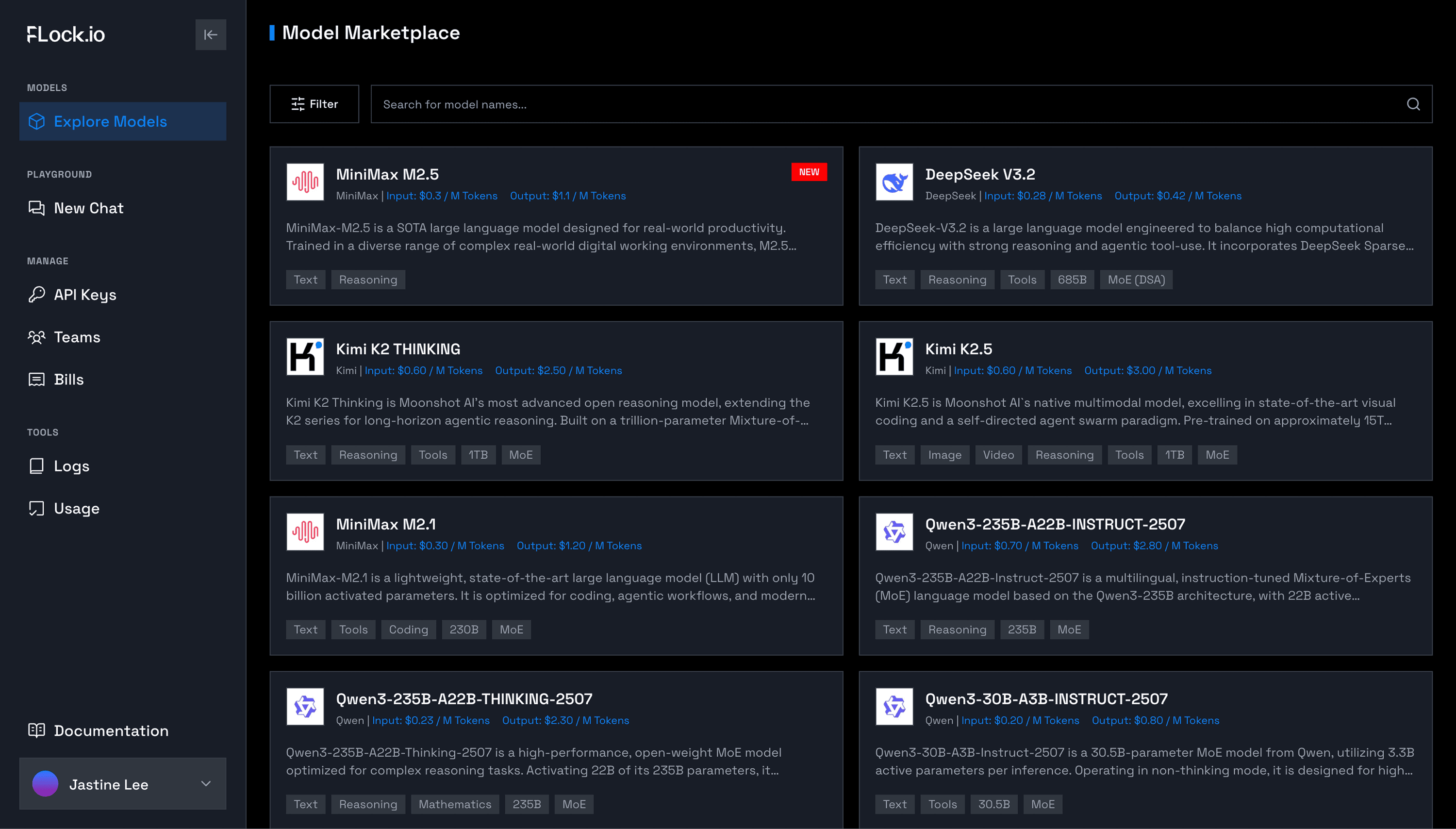Expand Jastine Lee account dropdown chevron
The image size is (1456, 829).
(x=206, y=784)
